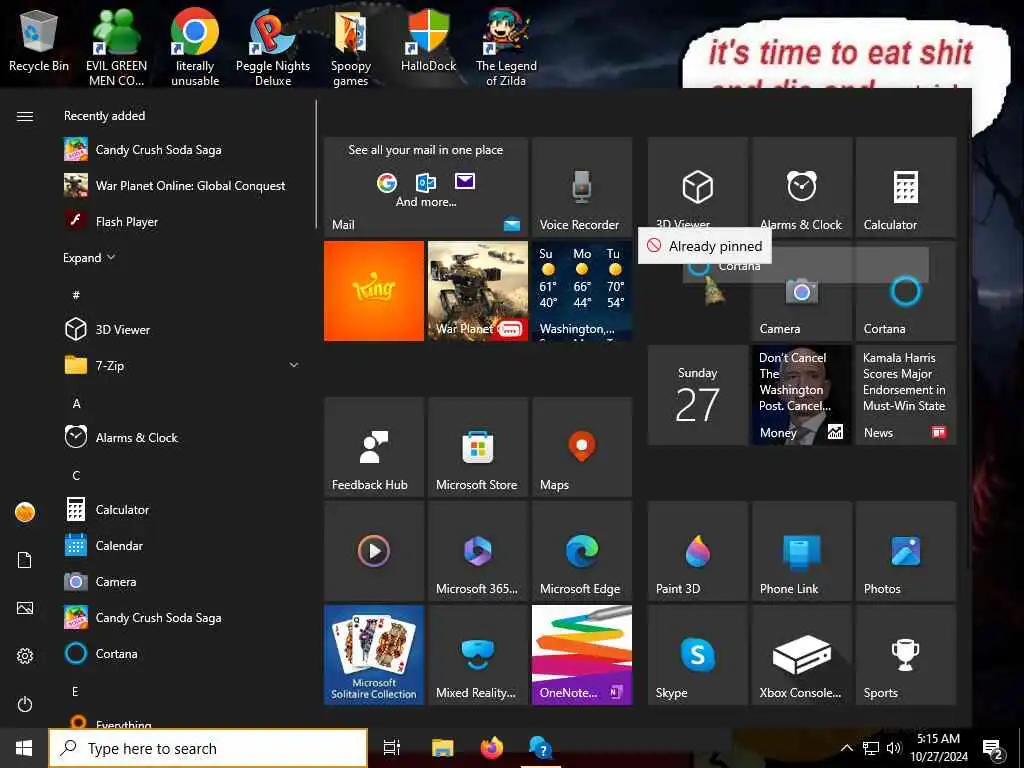The height and width of the screenshot is (768, 1024).
Task: Expand the Recently added list
Action: pyautogui.click(x=89, y=258)
